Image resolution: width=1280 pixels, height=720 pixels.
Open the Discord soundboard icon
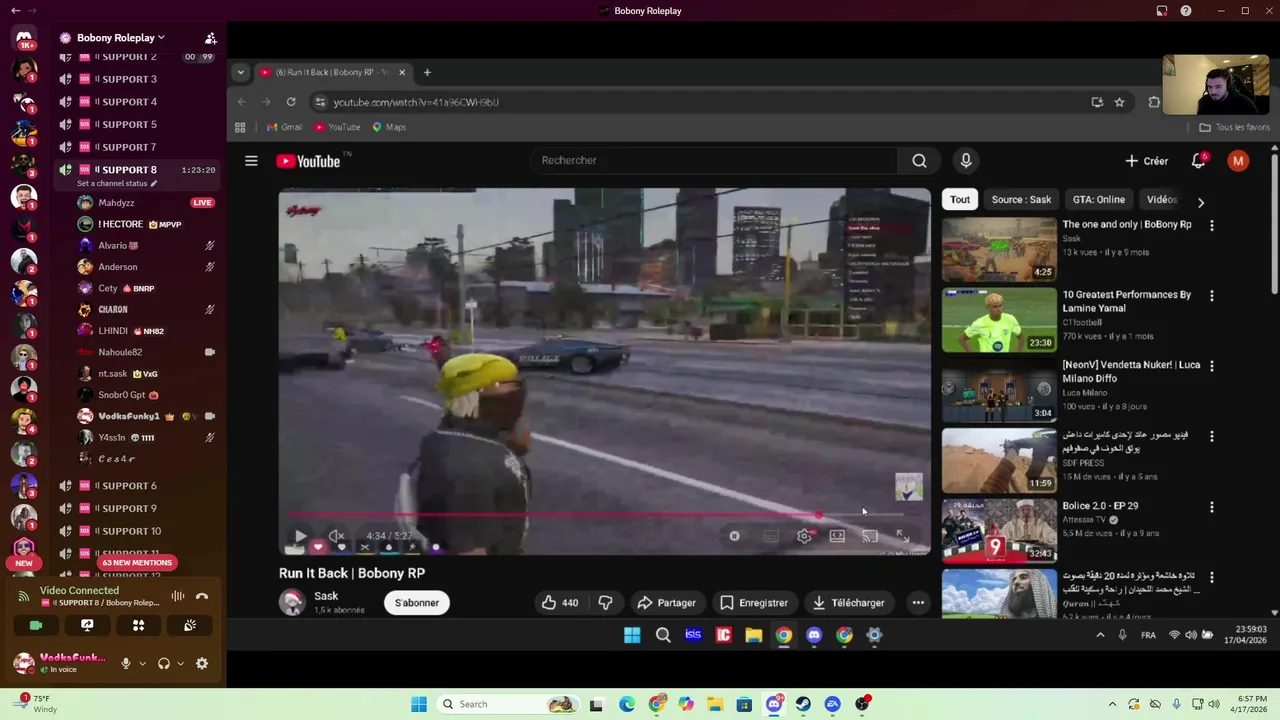pyautogui.click(x=189, y=625)
